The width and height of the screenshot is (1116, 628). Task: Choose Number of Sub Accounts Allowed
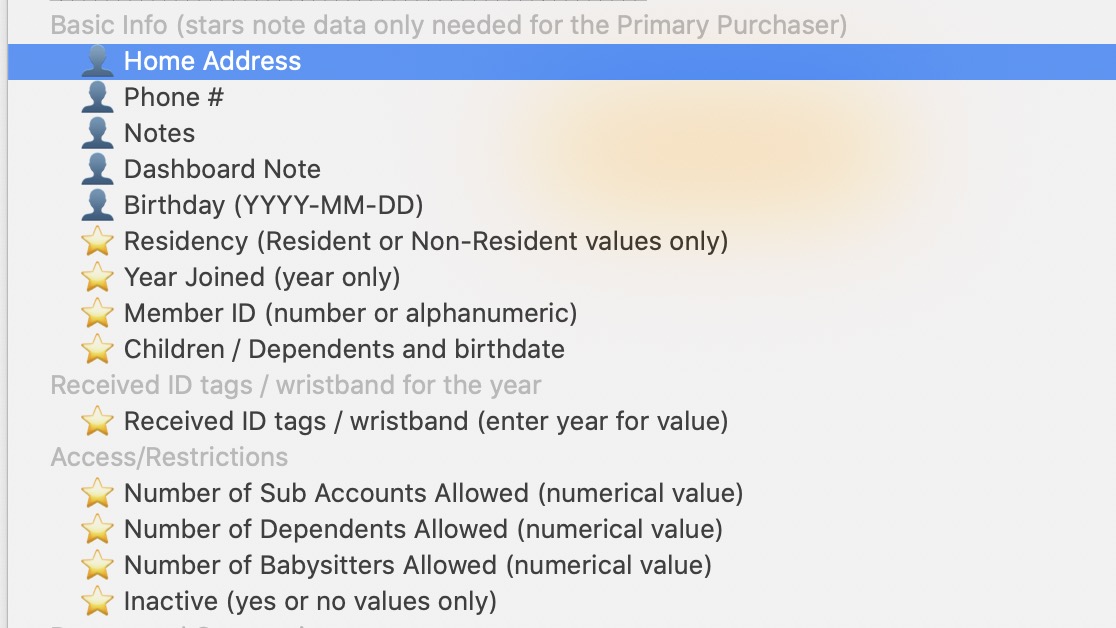click(433, 493)
